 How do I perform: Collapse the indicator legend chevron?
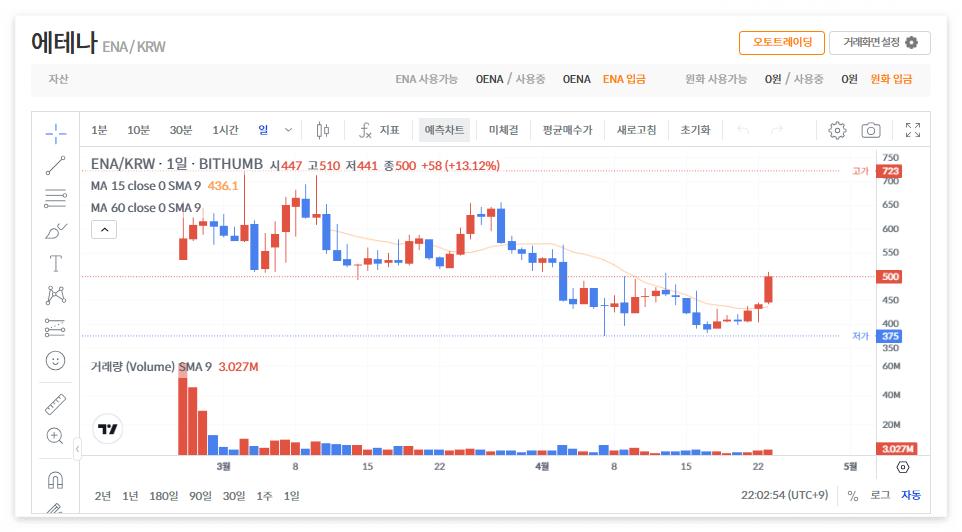104,230
